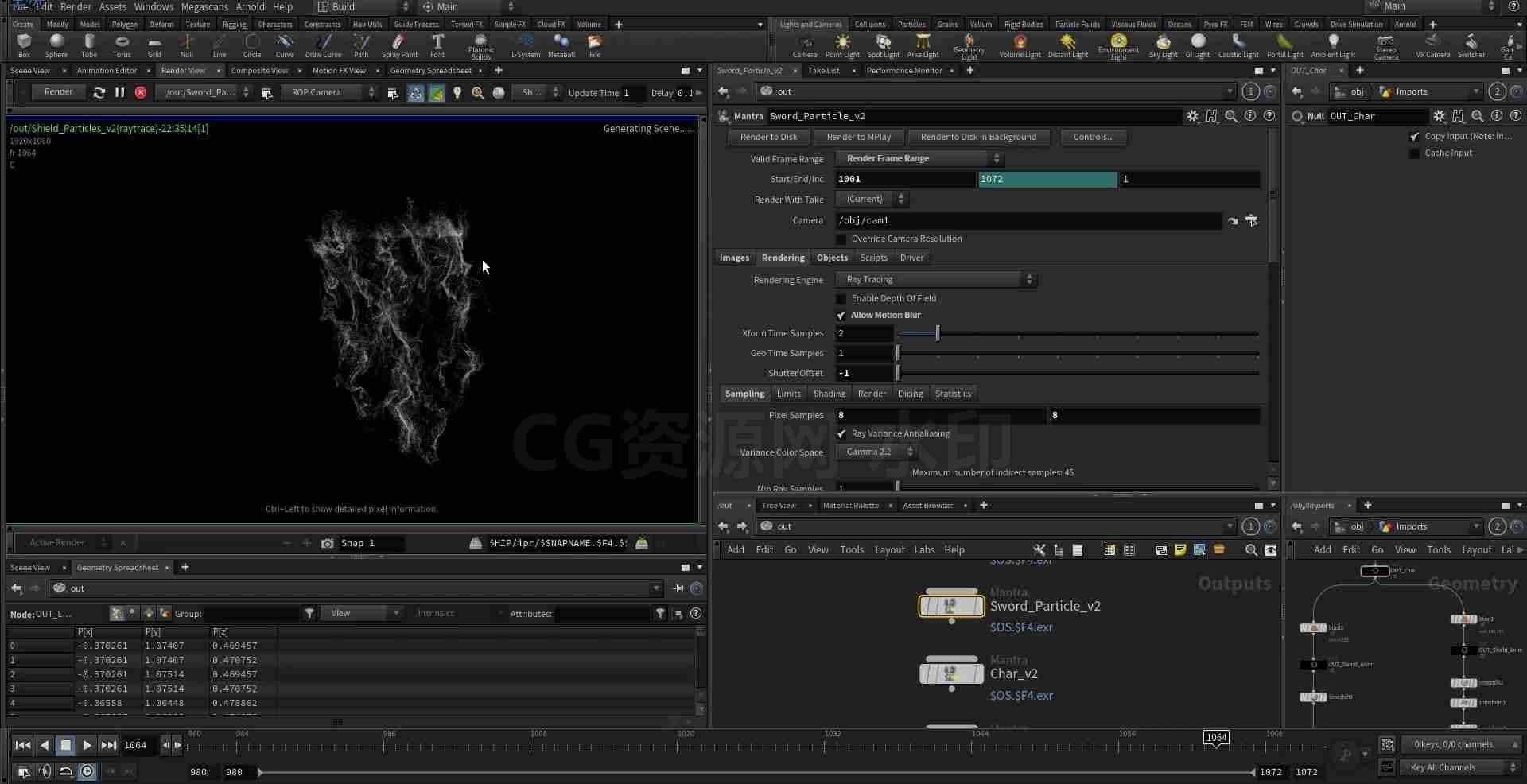Add an Environment Light from shelf
The image size is (1527, 784).
tap(1118, 46)
